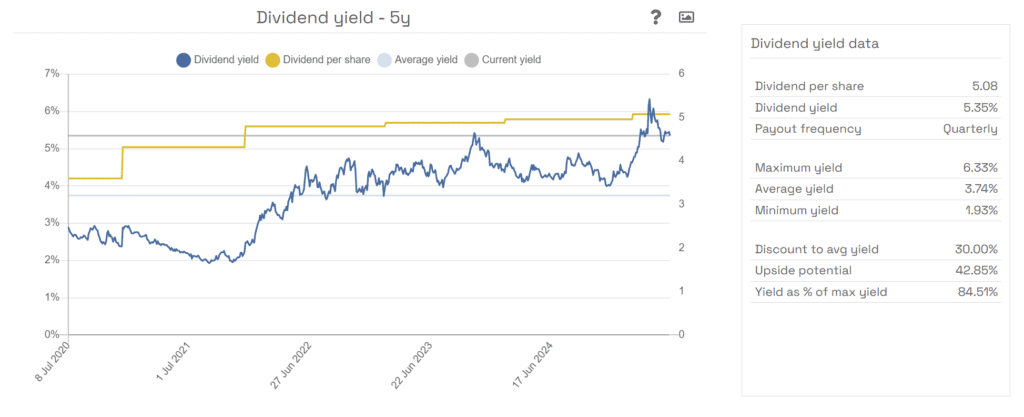Click the gray Current yield legend dot
This screenshot has width=1024, height=417.
(x=470, y=60)
